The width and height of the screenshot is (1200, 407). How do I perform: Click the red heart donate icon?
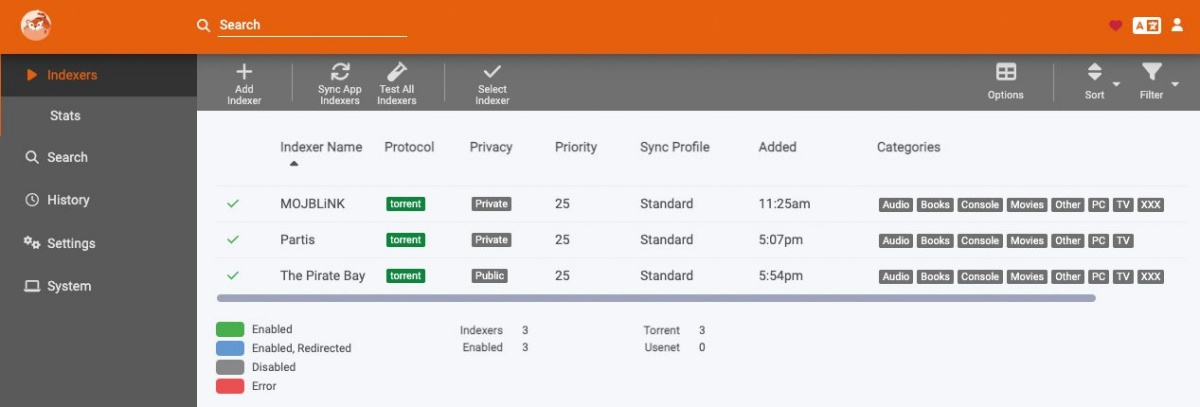pyautogui.click(x=1116, y=26)
